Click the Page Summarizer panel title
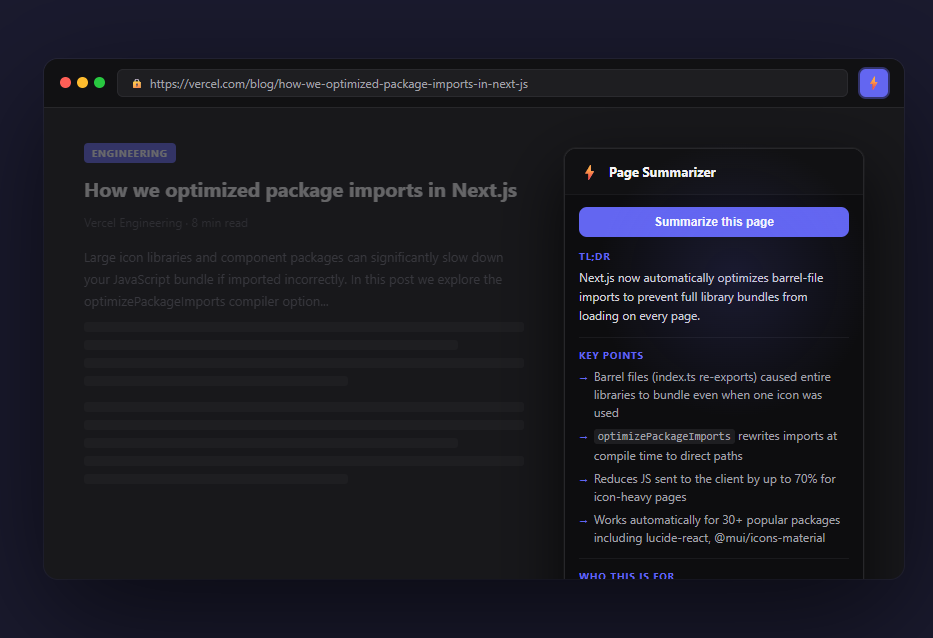The width and height of the screenshot is (933, 638). coord(662,173)
